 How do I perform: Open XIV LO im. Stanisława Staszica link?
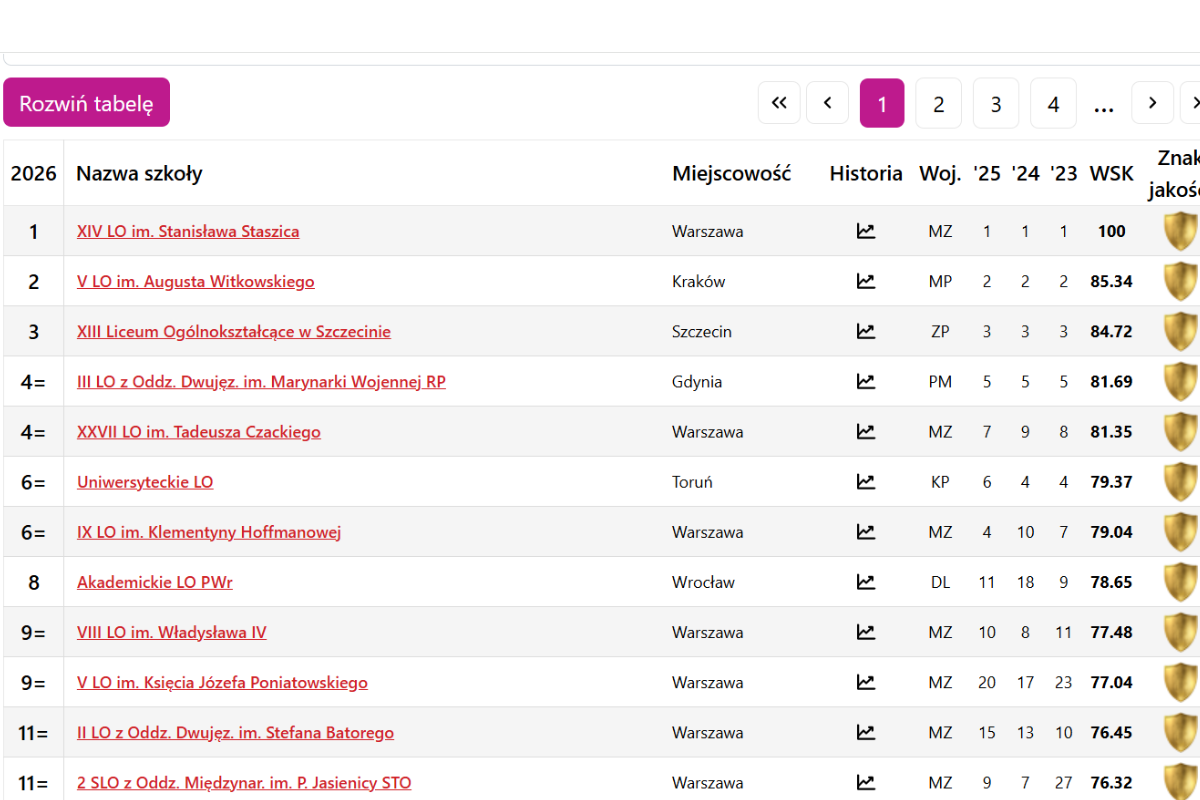pos(188,231)
